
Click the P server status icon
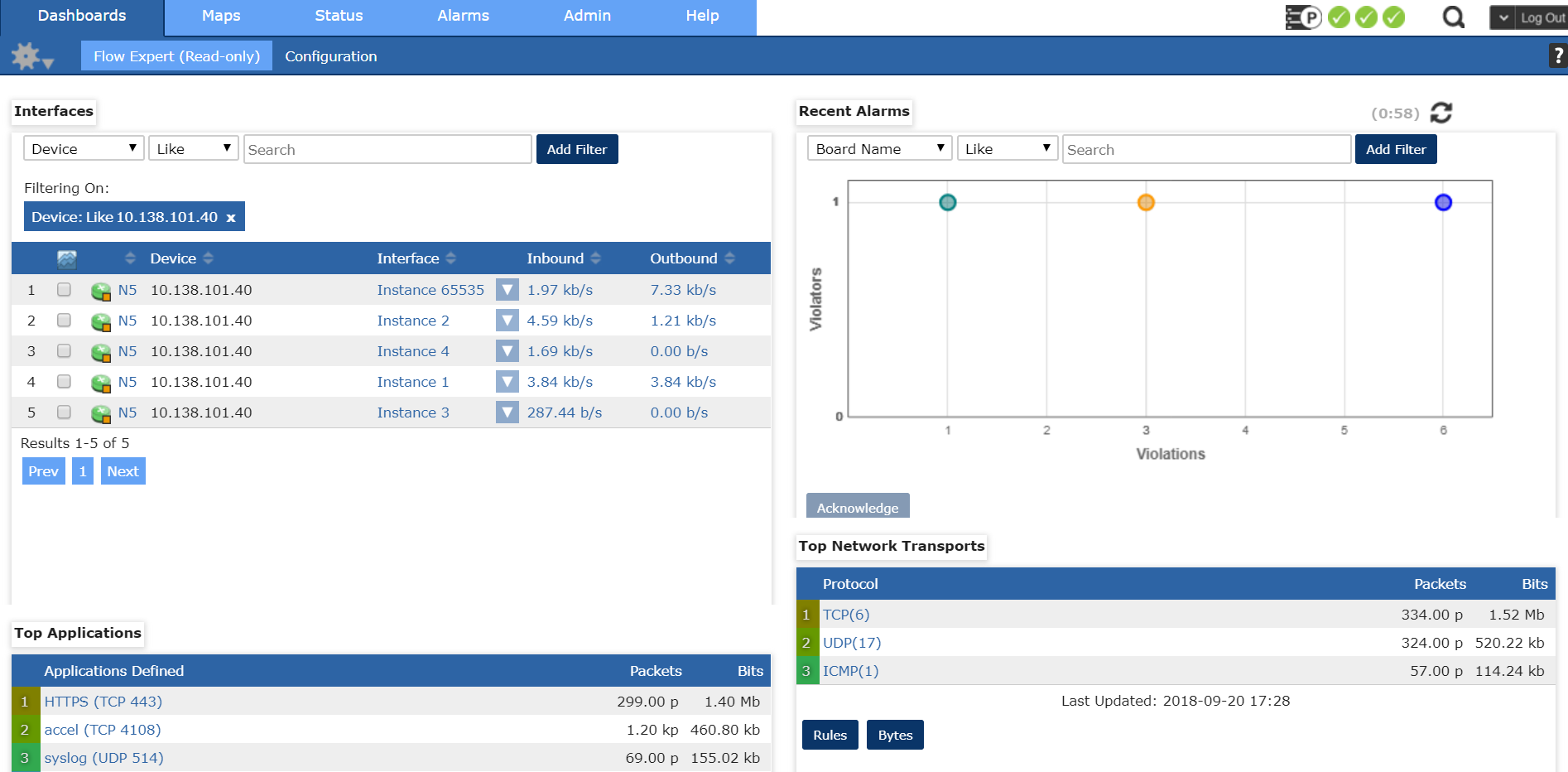click(x=1303, y=17)
